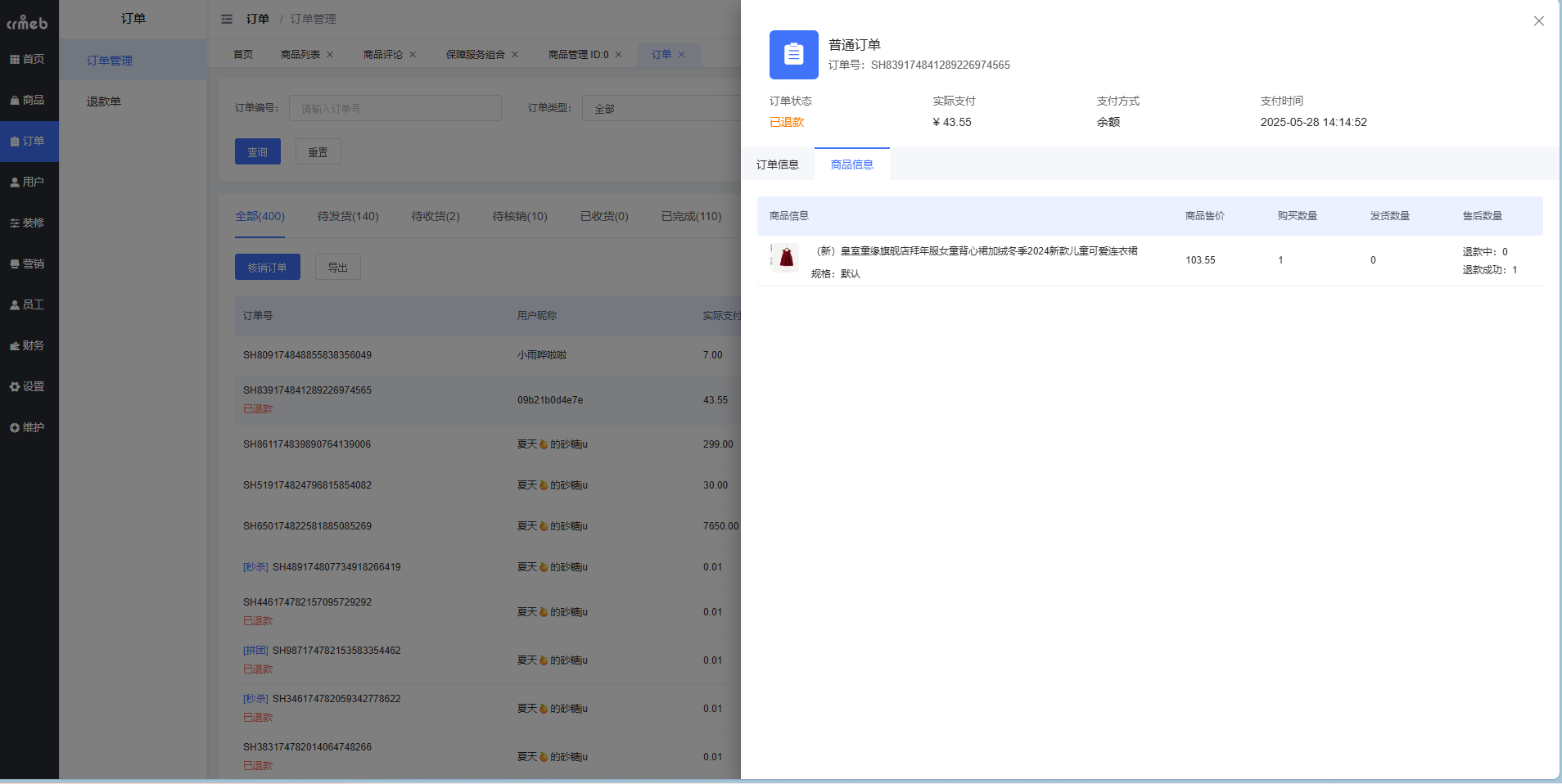Collapse the sidebar with the hamburger icon
Viewport: 1562px width, 784px height.
228,18
